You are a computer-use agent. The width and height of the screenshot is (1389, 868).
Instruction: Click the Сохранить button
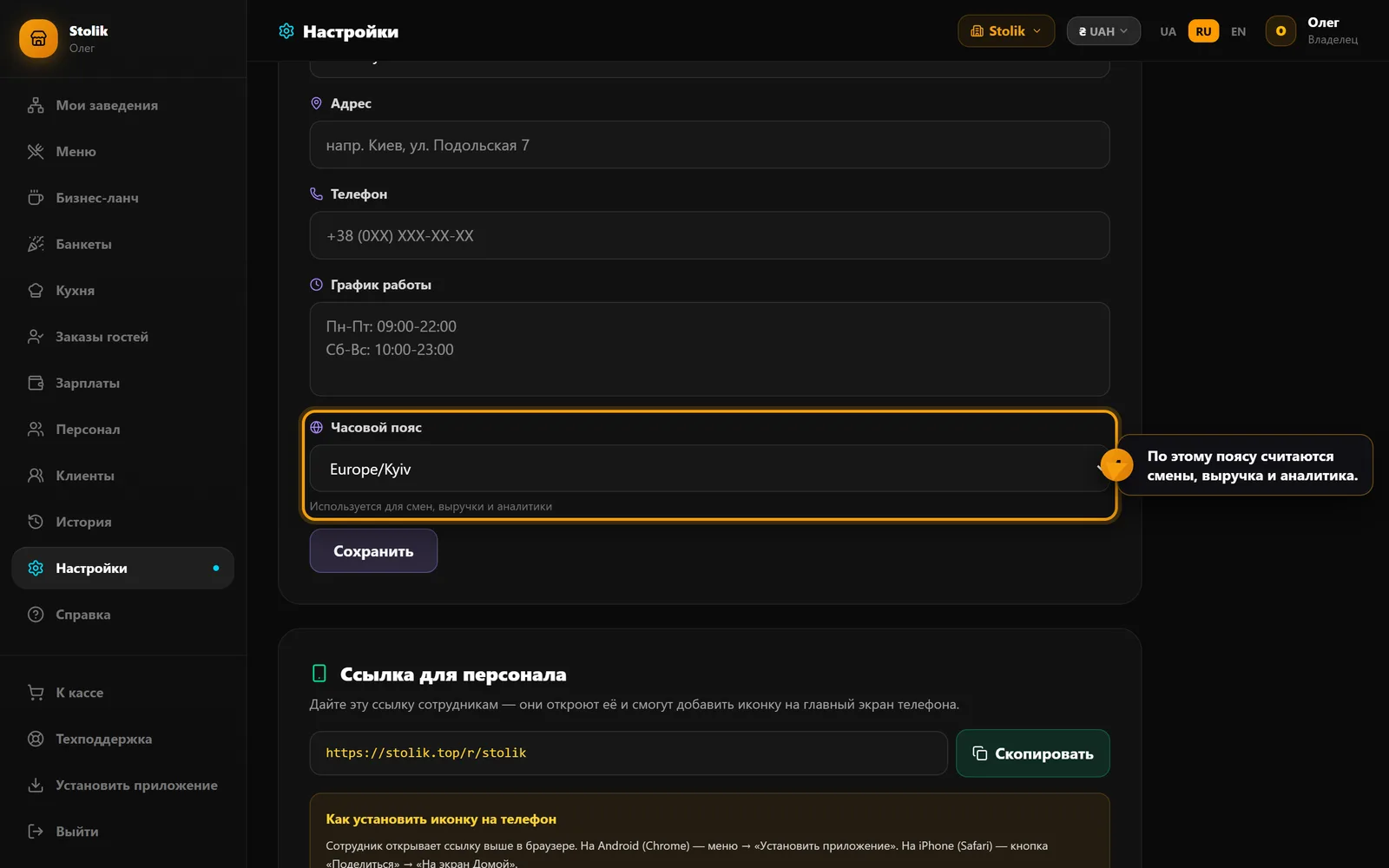click(x=373, y=551)
